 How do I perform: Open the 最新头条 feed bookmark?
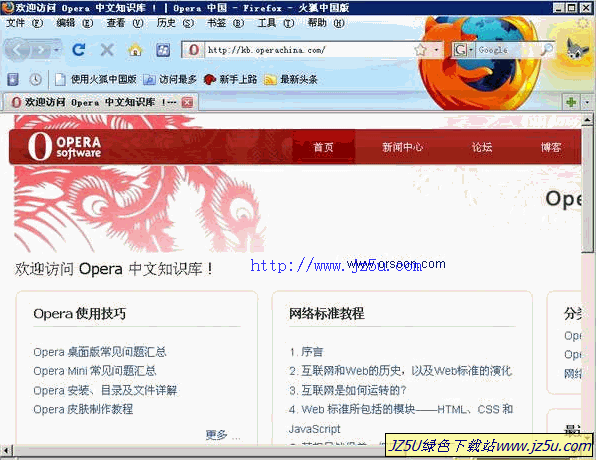coord(291,79)
